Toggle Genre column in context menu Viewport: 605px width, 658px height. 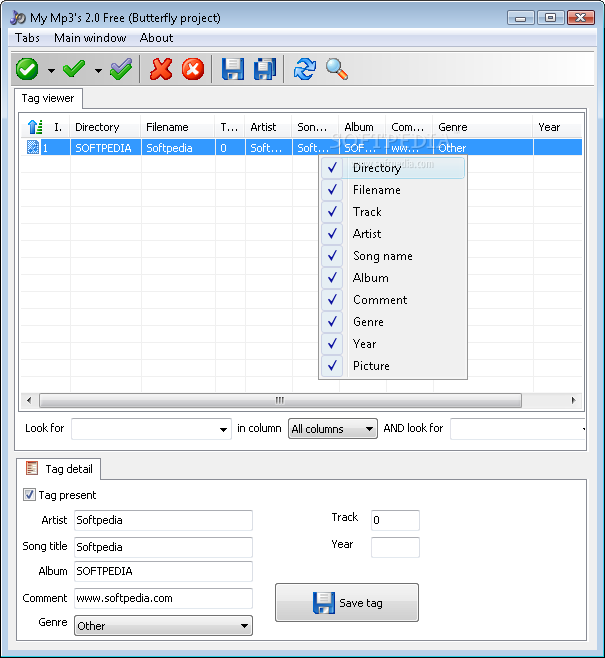pos(393,322)
